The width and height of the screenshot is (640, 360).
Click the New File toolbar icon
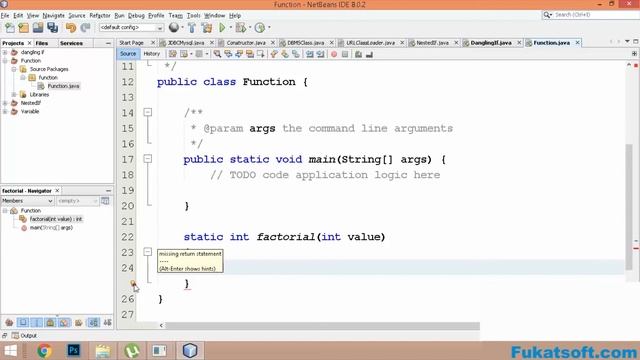point(10,28)
